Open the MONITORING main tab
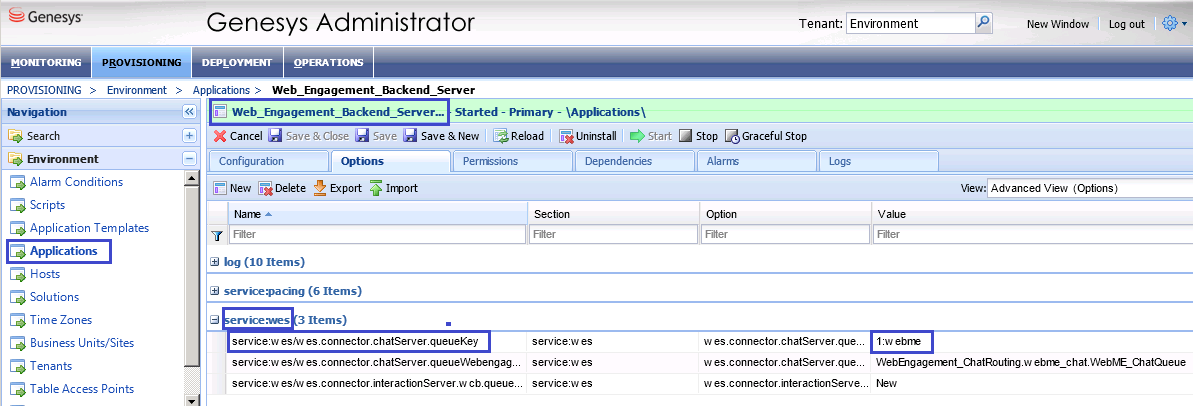Screen dimensions: 1193x406 46,62
